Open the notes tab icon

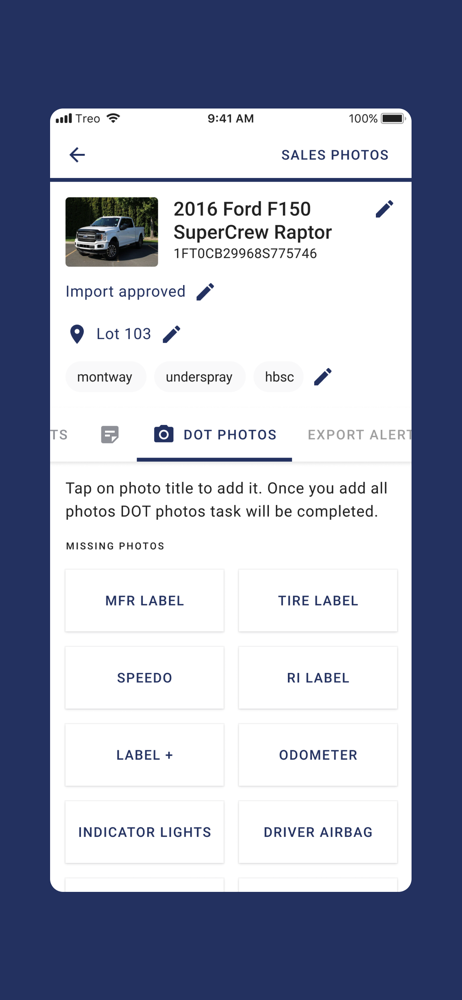point(110,435)
